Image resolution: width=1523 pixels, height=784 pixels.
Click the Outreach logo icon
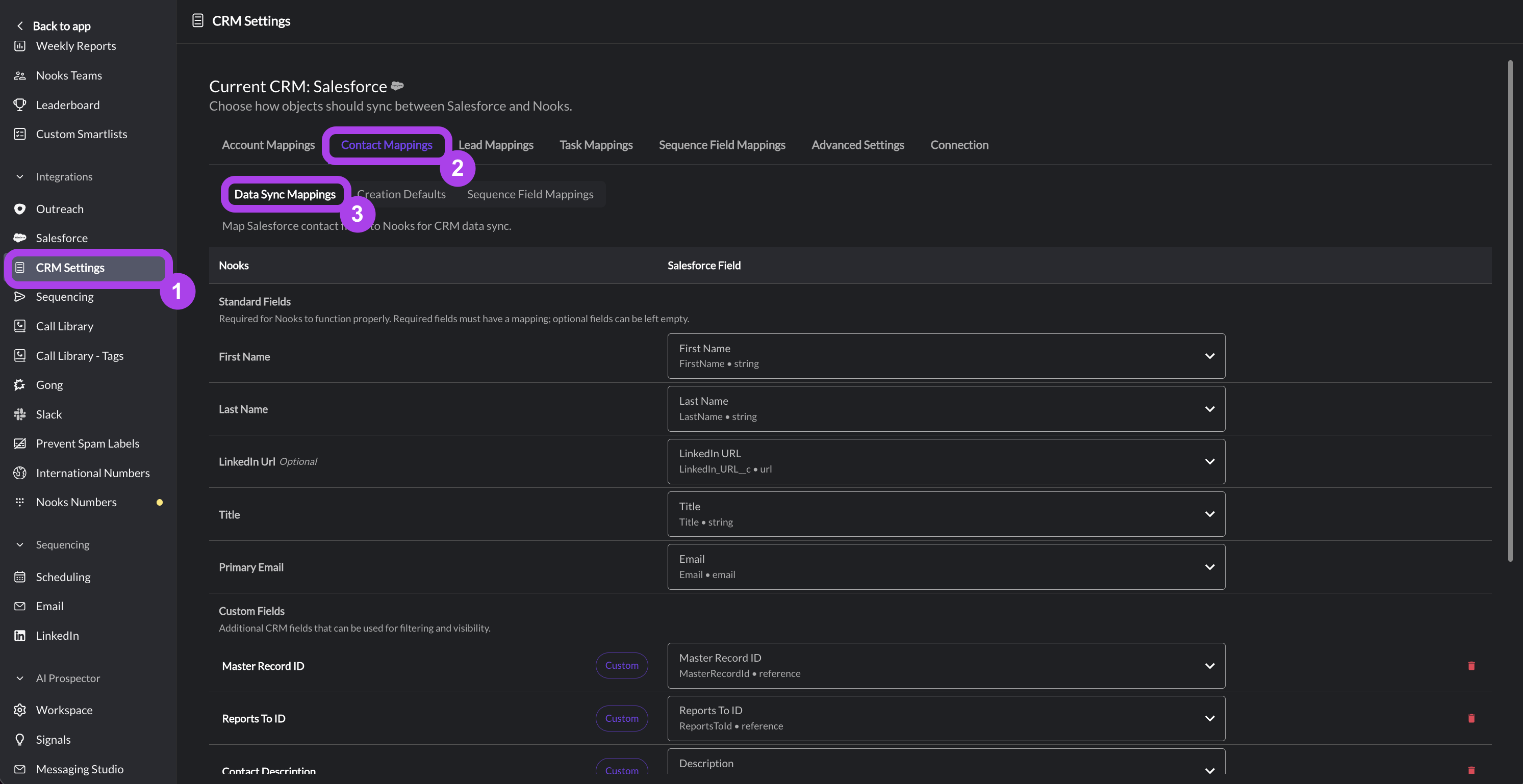click(x=19, y=209)
